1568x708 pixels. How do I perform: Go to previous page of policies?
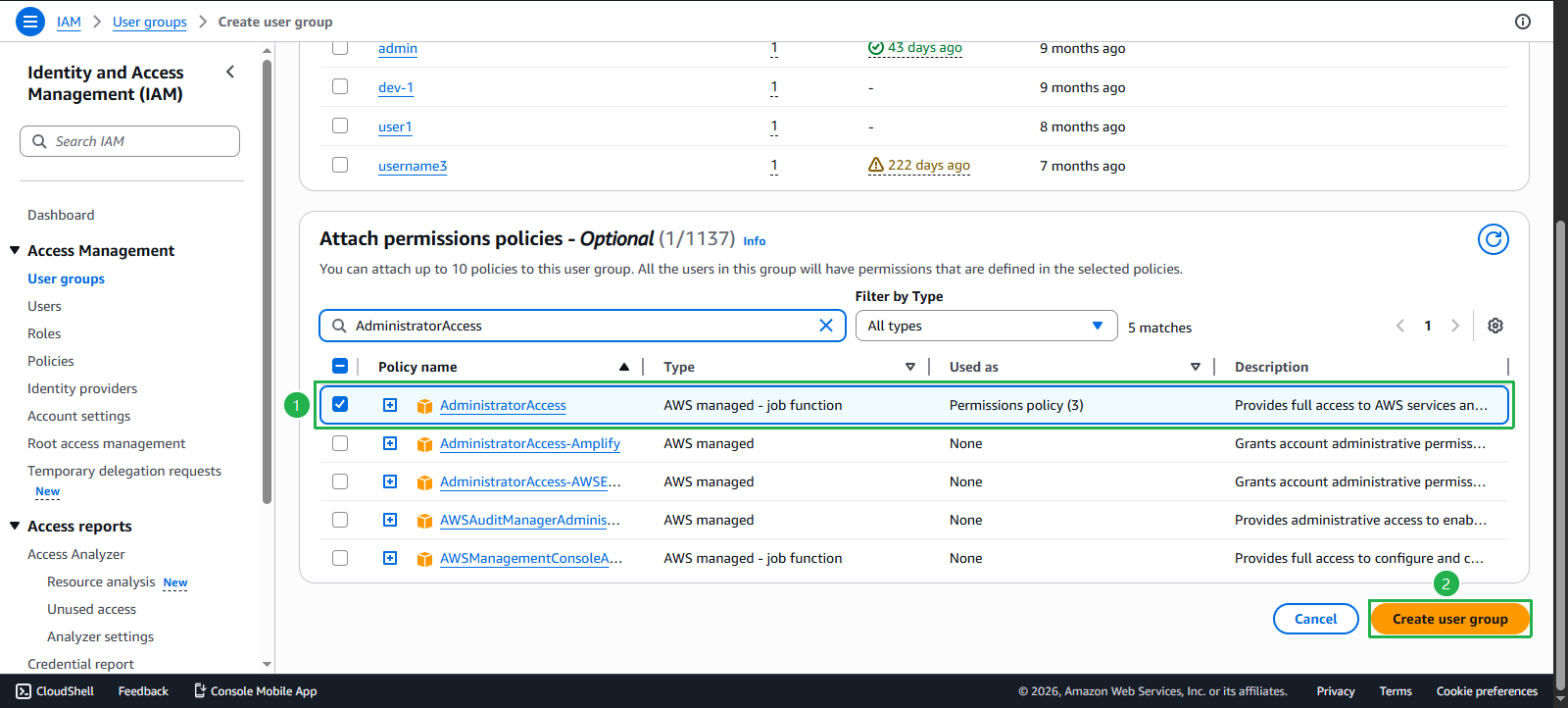[x=1400, y=326]
